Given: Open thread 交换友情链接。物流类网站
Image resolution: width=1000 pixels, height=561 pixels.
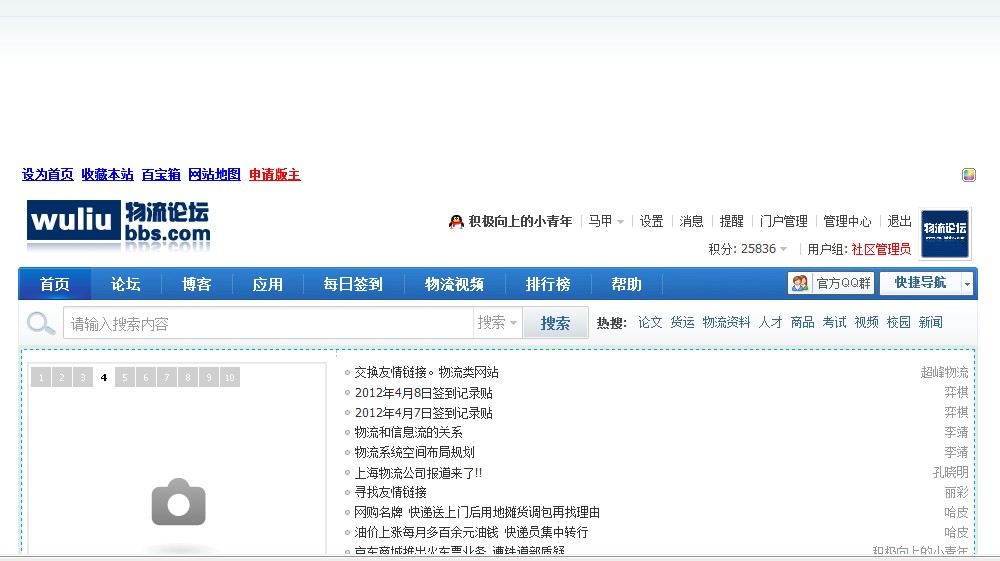Looking at the screenshot, I should click(x=427, y=372).
